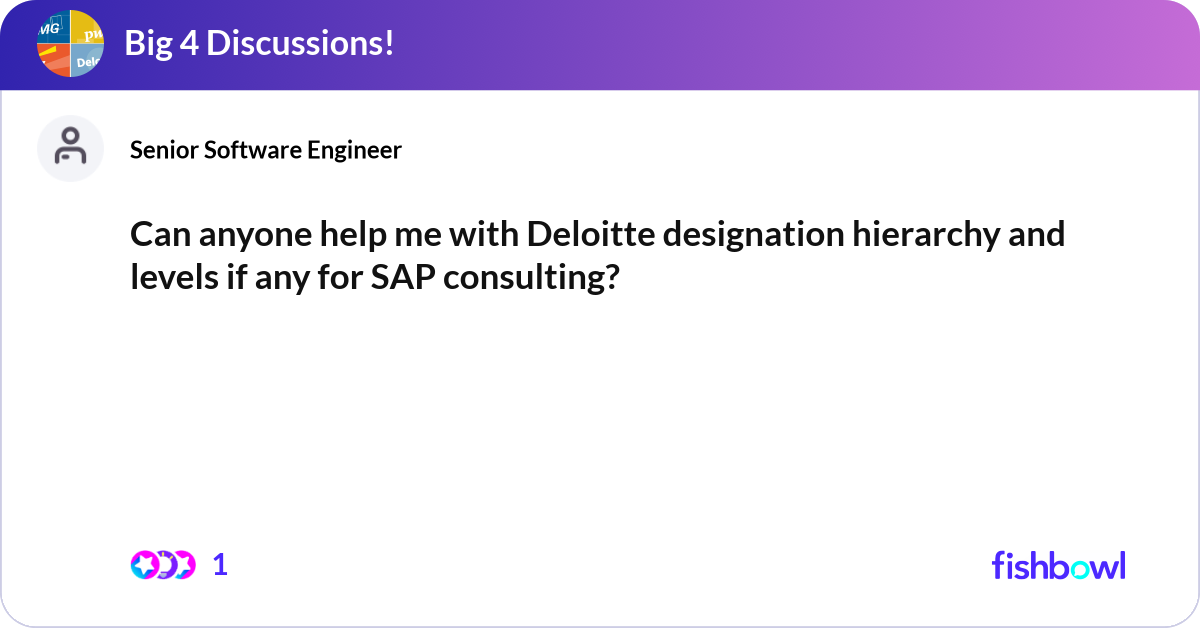
Task: Click the rightmost magenta star reaction icon
Action: [x=185, y=565]
